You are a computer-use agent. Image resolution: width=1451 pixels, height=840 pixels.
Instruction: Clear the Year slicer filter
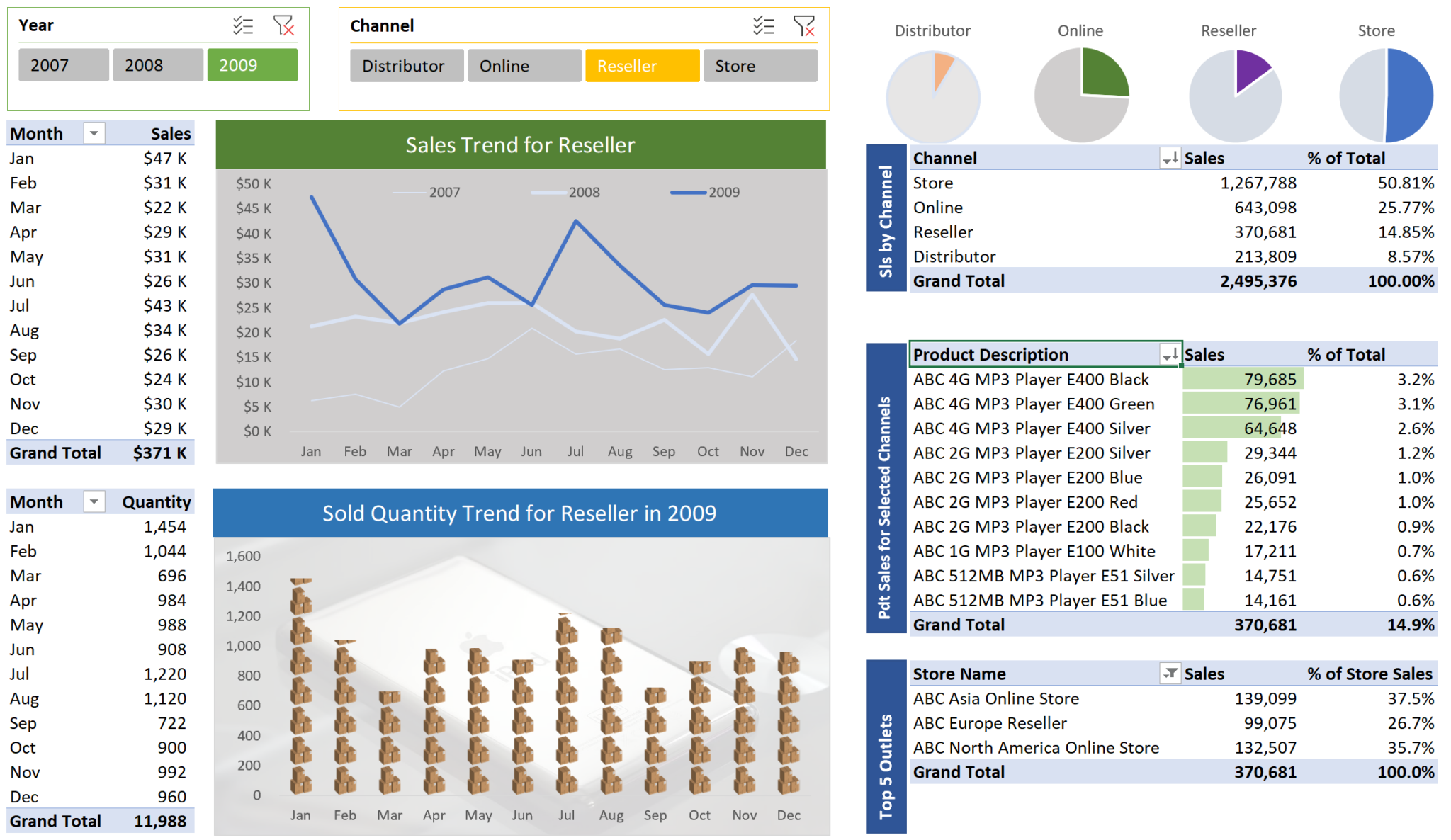283,26
